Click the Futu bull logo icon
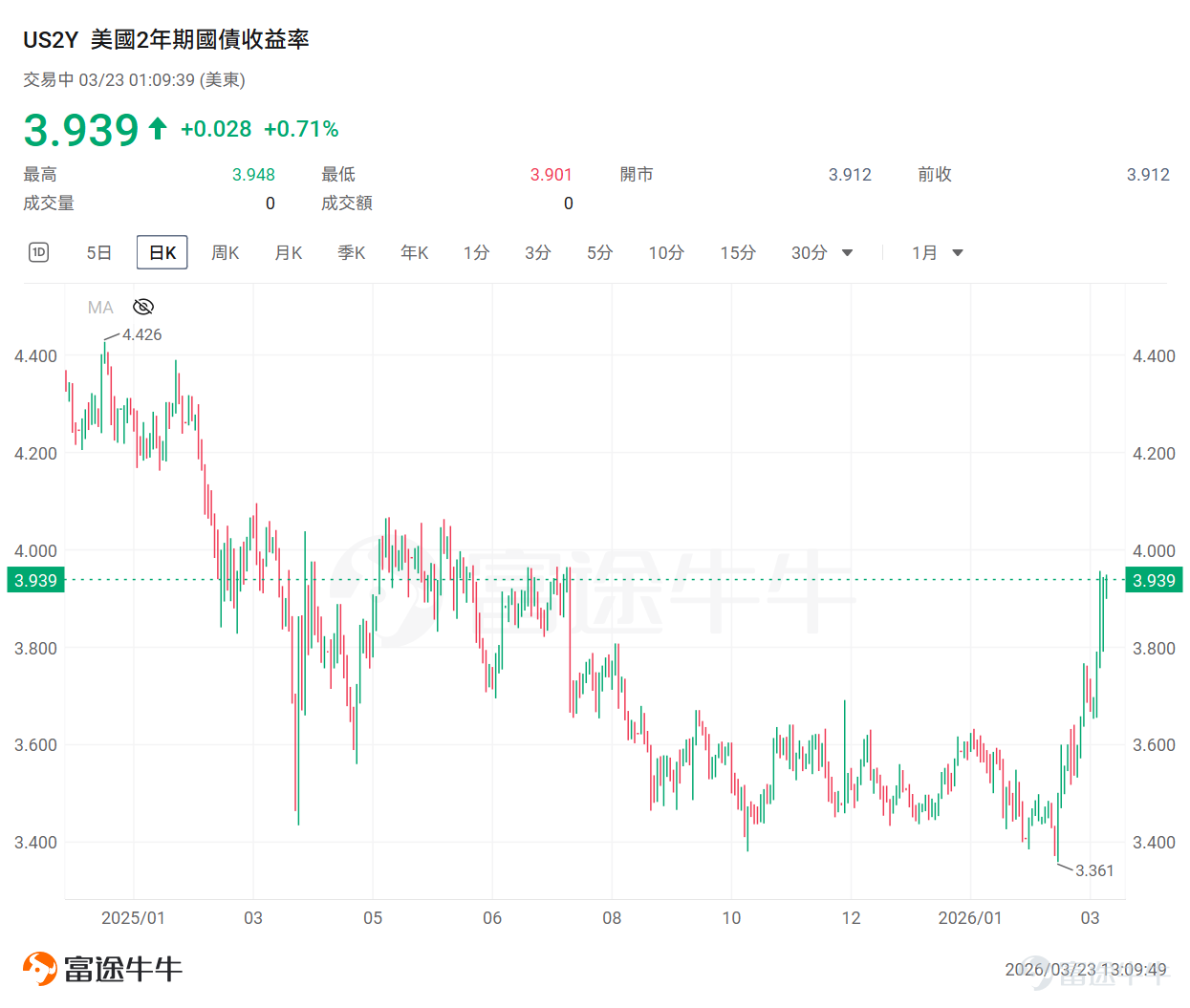This screenshot has width=1190, height=1008. point(40,969)
